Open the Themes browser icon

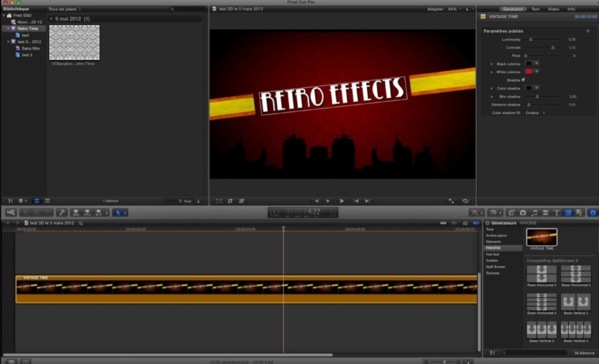pos(579,212)
